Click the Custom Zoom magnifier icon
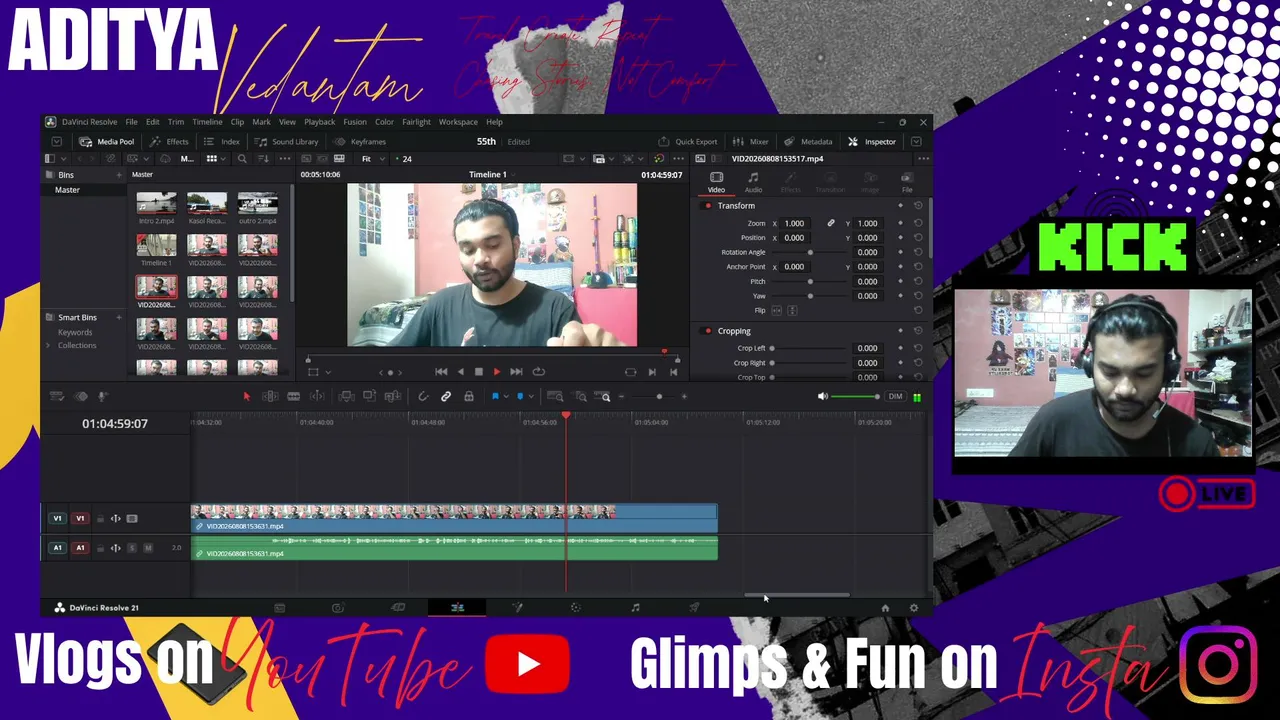 pyautogui.click(x=605, y=397)
